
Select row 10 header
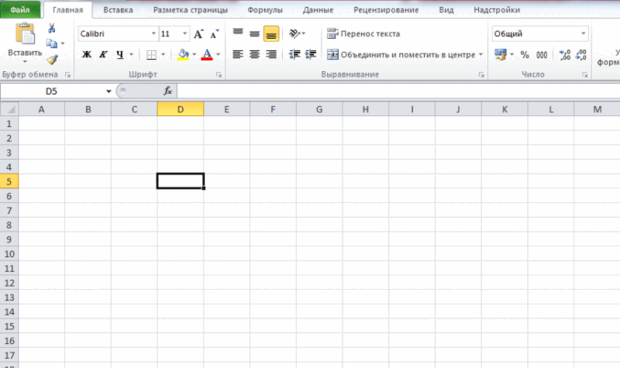point(9,254)
